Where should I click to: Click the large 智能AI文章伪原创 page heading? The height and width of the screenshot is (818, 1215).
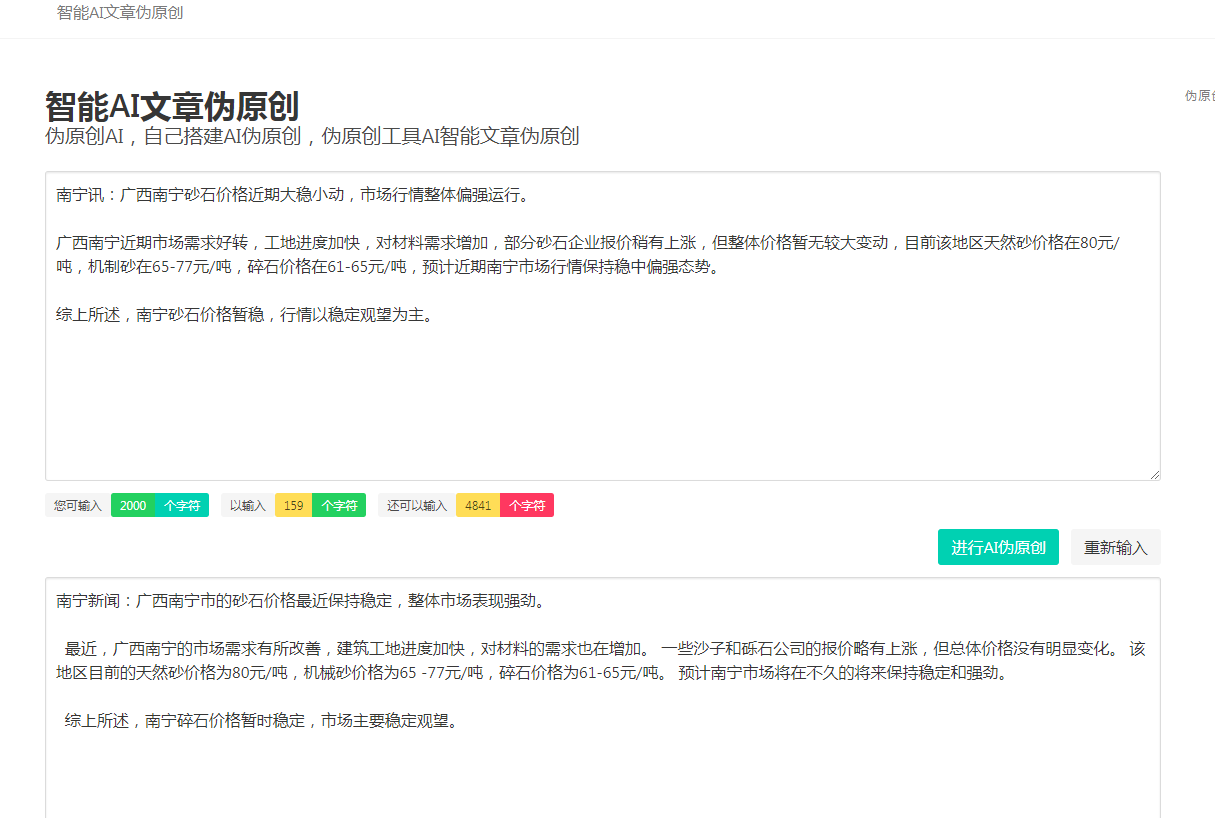[172, 107]
